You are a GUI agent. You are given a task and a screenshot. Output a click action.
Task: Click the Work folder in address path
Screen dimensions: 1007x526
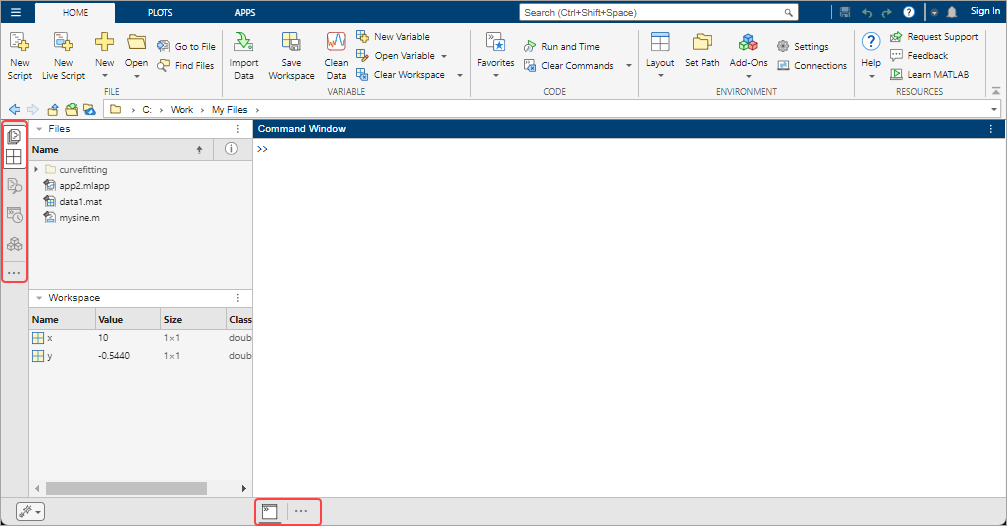182,110
